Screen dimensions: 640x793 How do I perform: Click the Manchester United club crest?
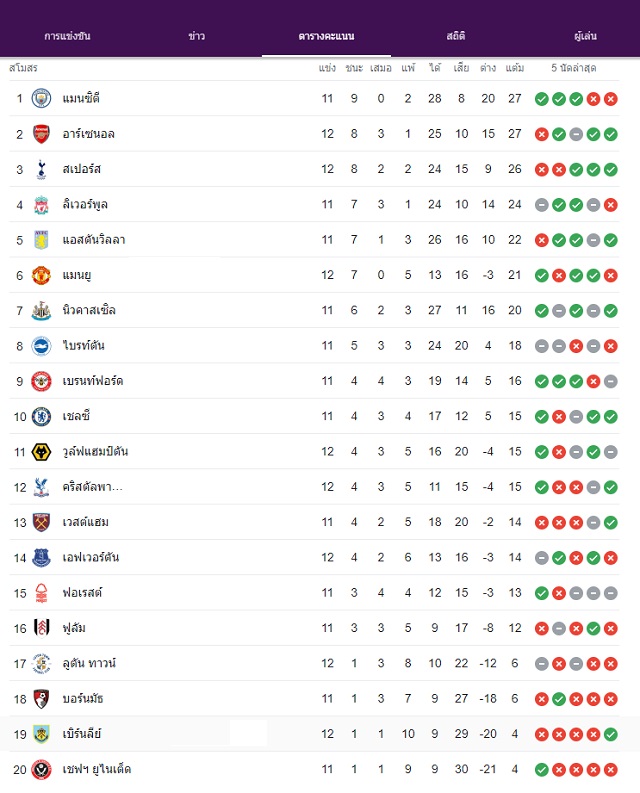[41, 275]
